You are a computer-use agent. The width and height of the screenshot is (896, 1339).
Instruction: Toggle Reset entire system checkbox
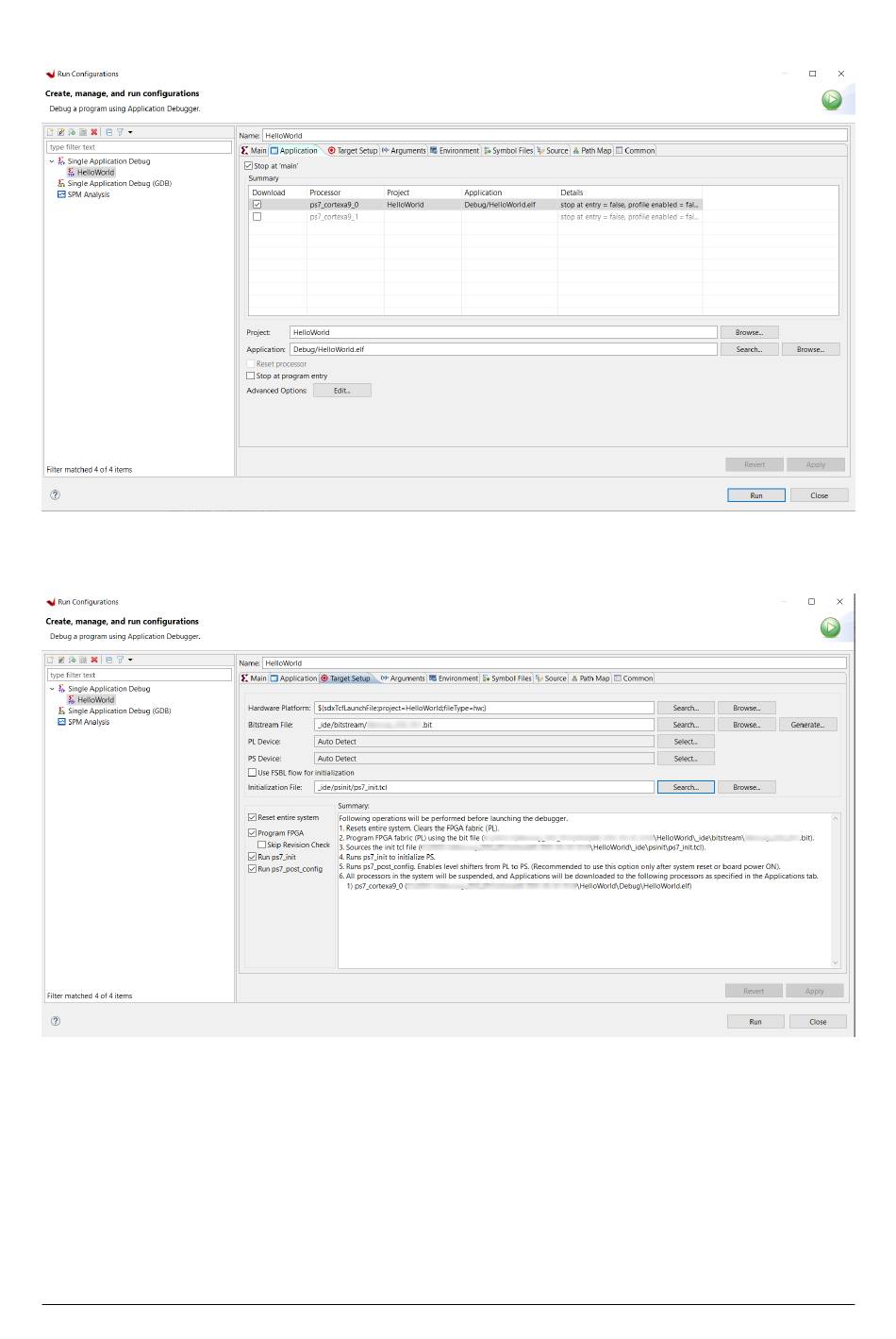point(252,817)
